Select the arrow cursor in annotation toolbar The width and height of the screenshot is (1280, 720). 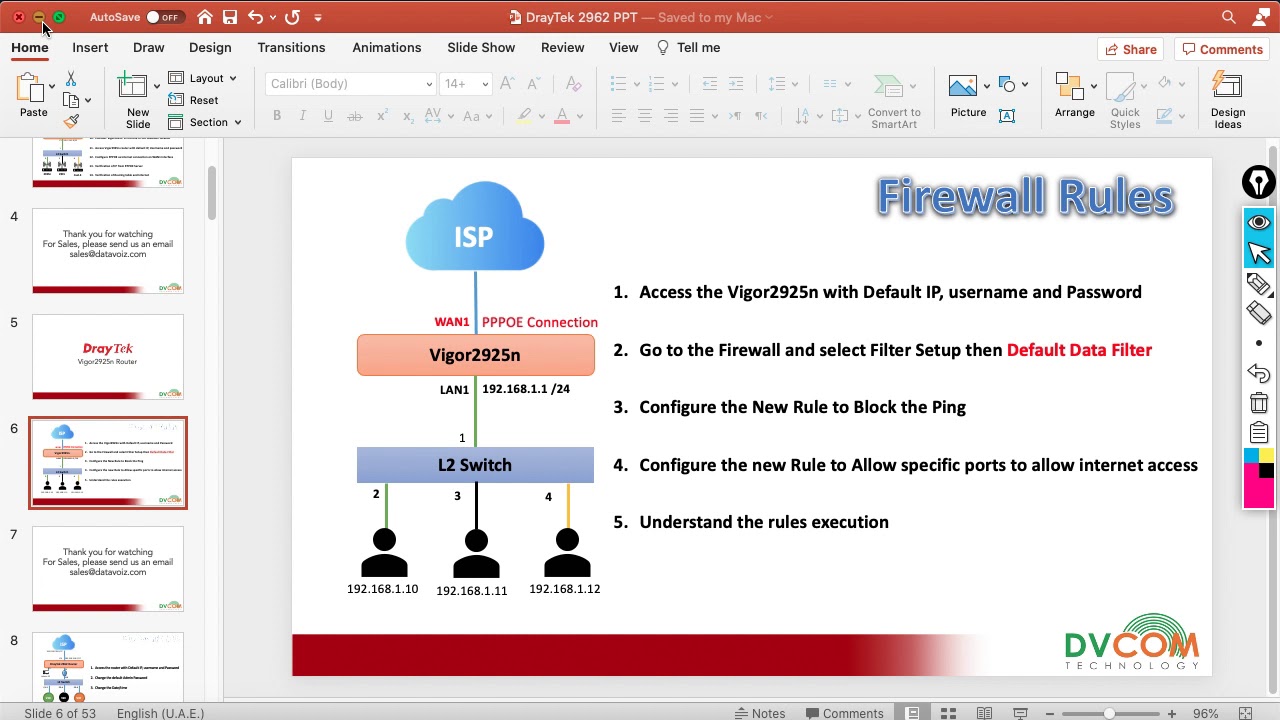pos(1259,253)
